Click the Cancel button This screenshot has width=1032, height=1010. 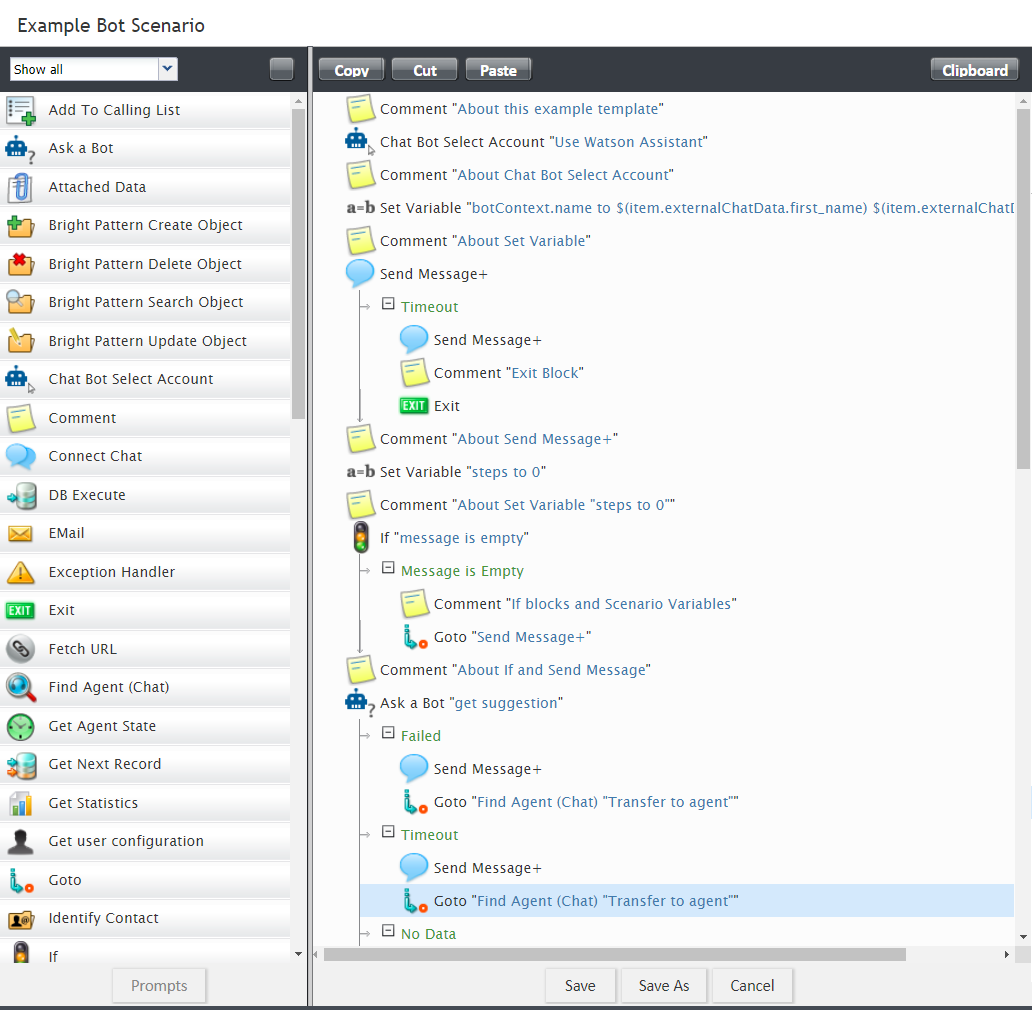(x=752, y=985)
